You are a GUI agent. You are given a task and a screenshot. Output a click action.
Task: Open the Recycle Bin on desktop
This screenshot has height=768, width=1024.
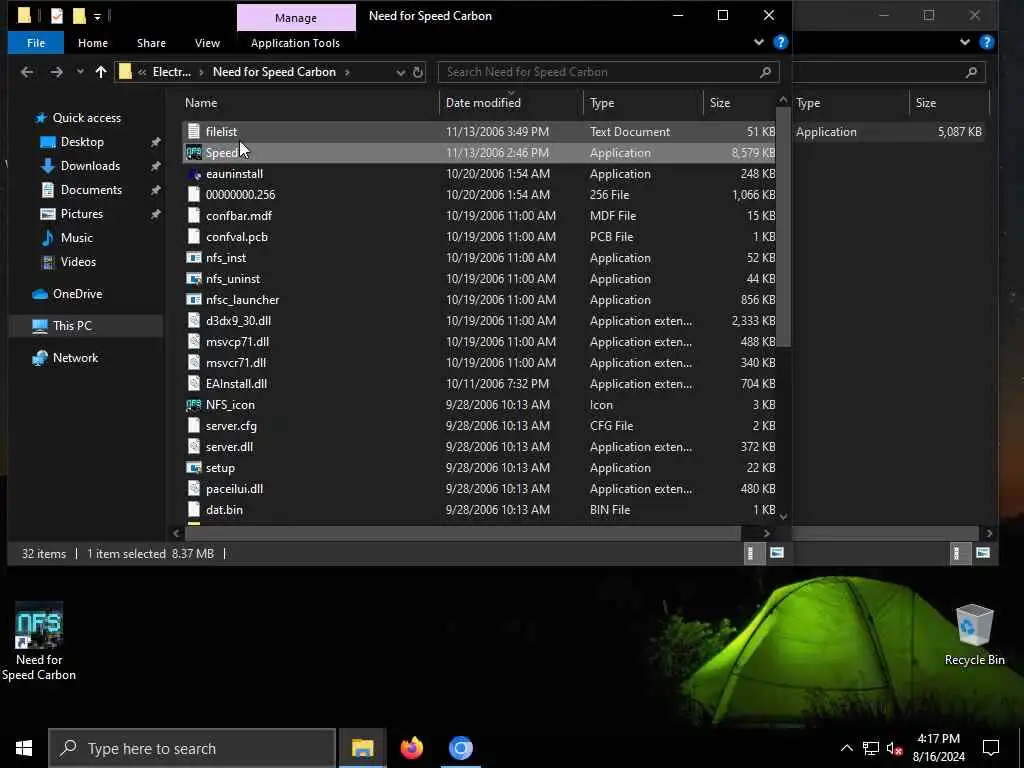point(974,635)
